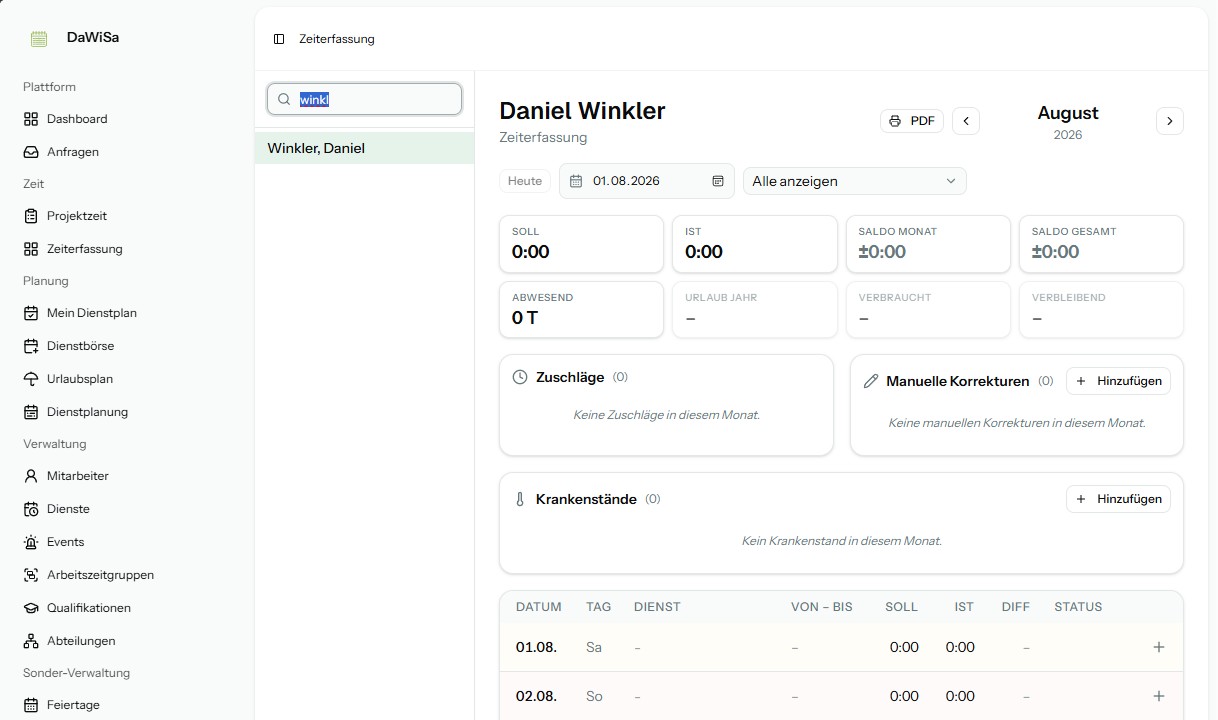Click the Events siren icon
This screenshot has height=720, width=1218.
tap(31, 542)
